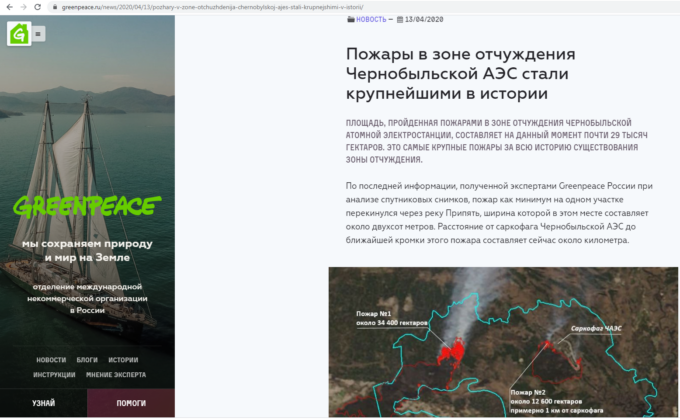The height and width of the screenshot is (420, 680).
Task: Click the green Greenpeace home logo icon
Action: [x=19, y=34]
